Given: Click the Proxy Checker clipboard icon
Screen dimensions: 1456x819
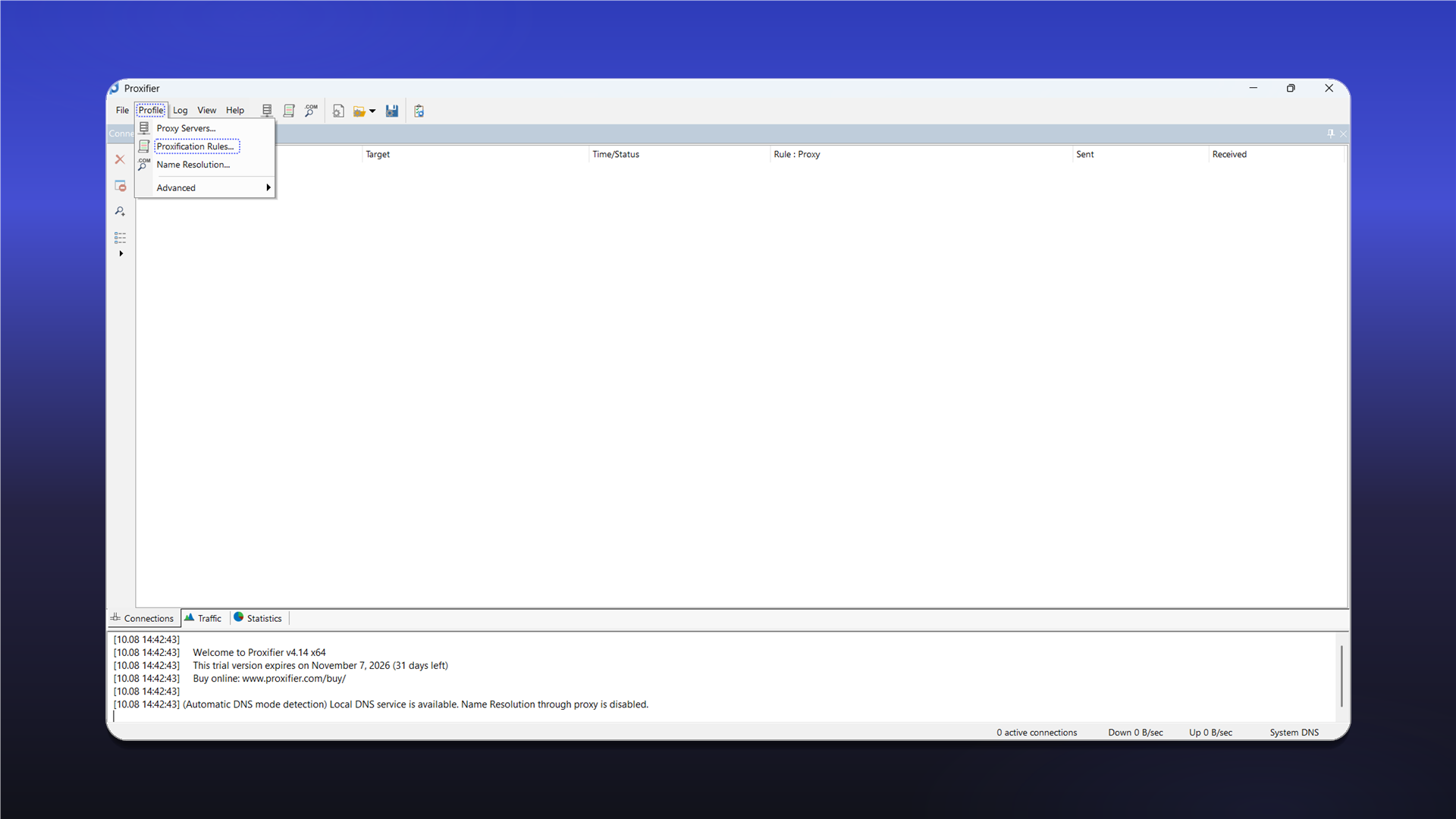Looking at the screenshot, I should coord(419,111).
